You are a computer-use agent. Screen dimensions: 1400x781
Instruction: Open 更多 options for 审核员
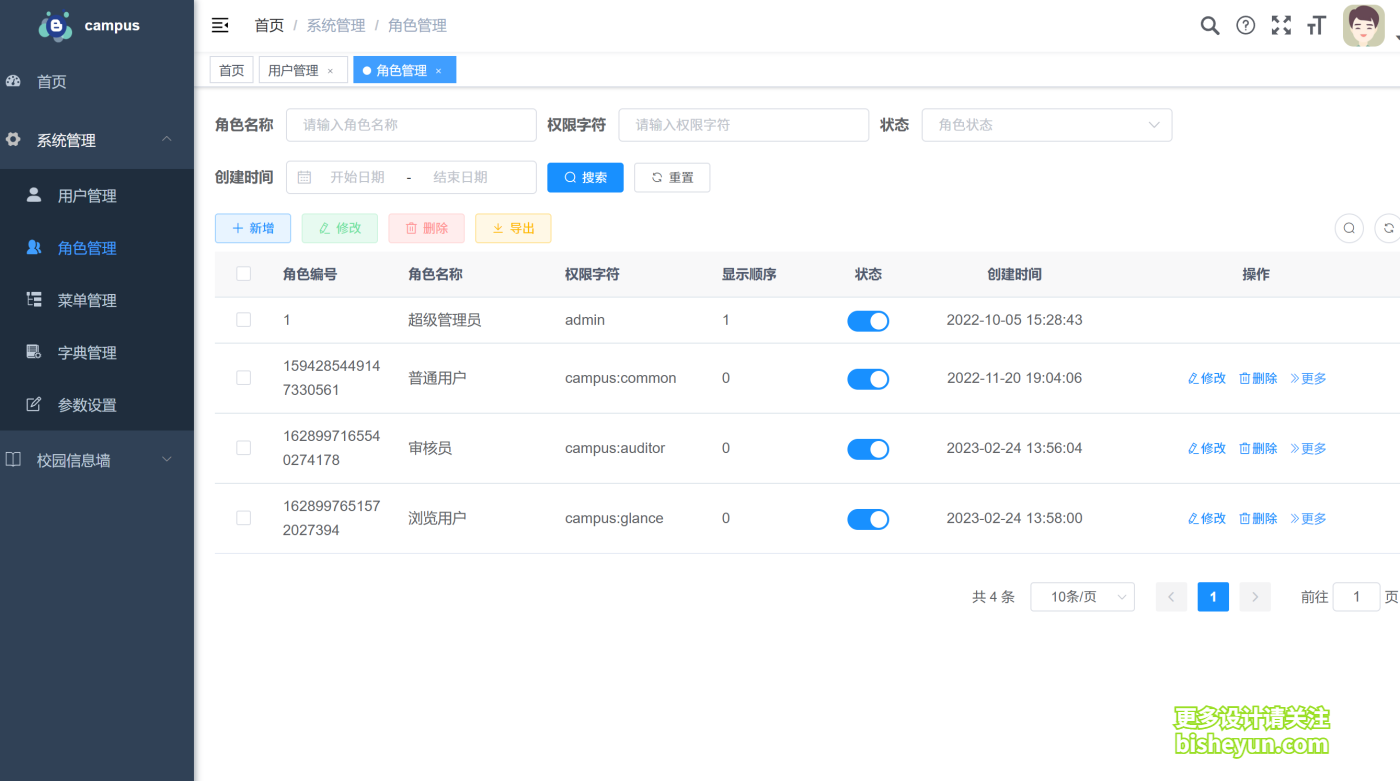(x=1308, y=448)
